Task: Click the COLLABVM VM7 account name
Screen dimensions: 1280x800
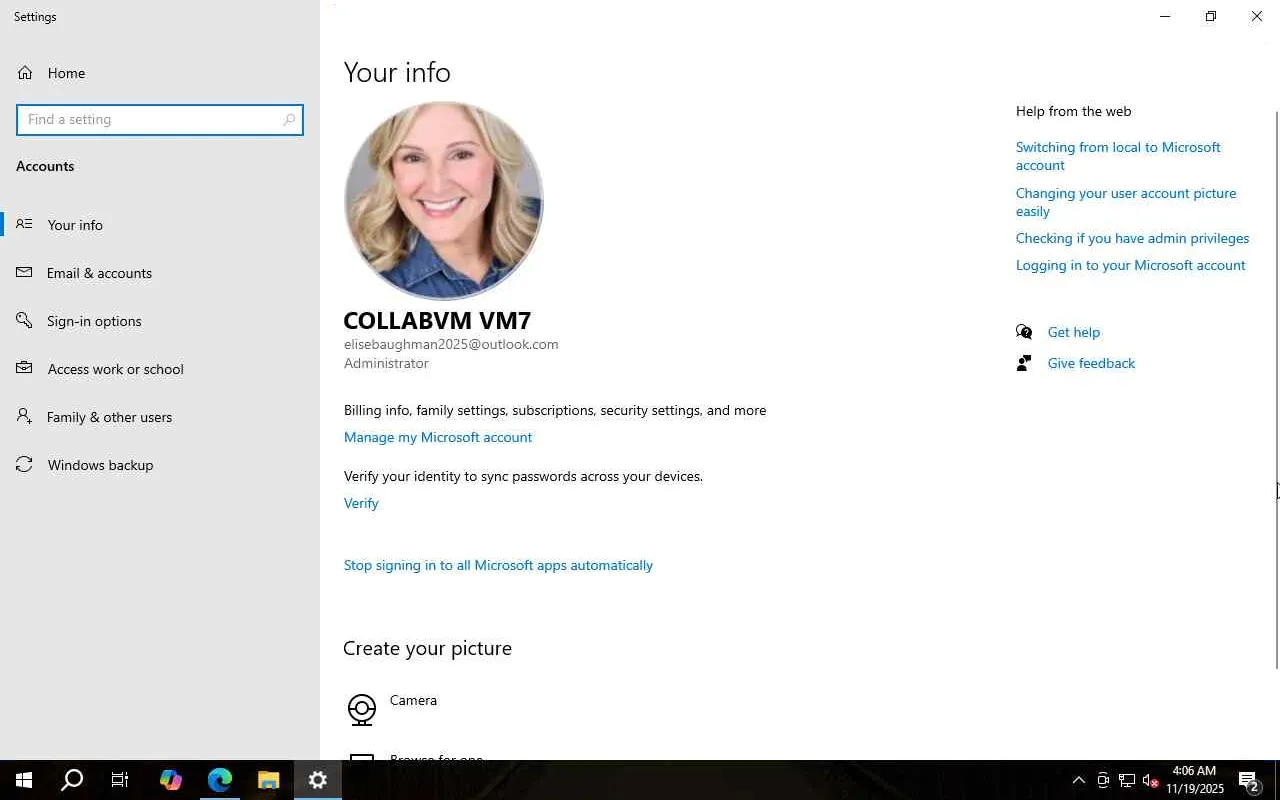Action: pyautogui.click(x=437, y=320)
